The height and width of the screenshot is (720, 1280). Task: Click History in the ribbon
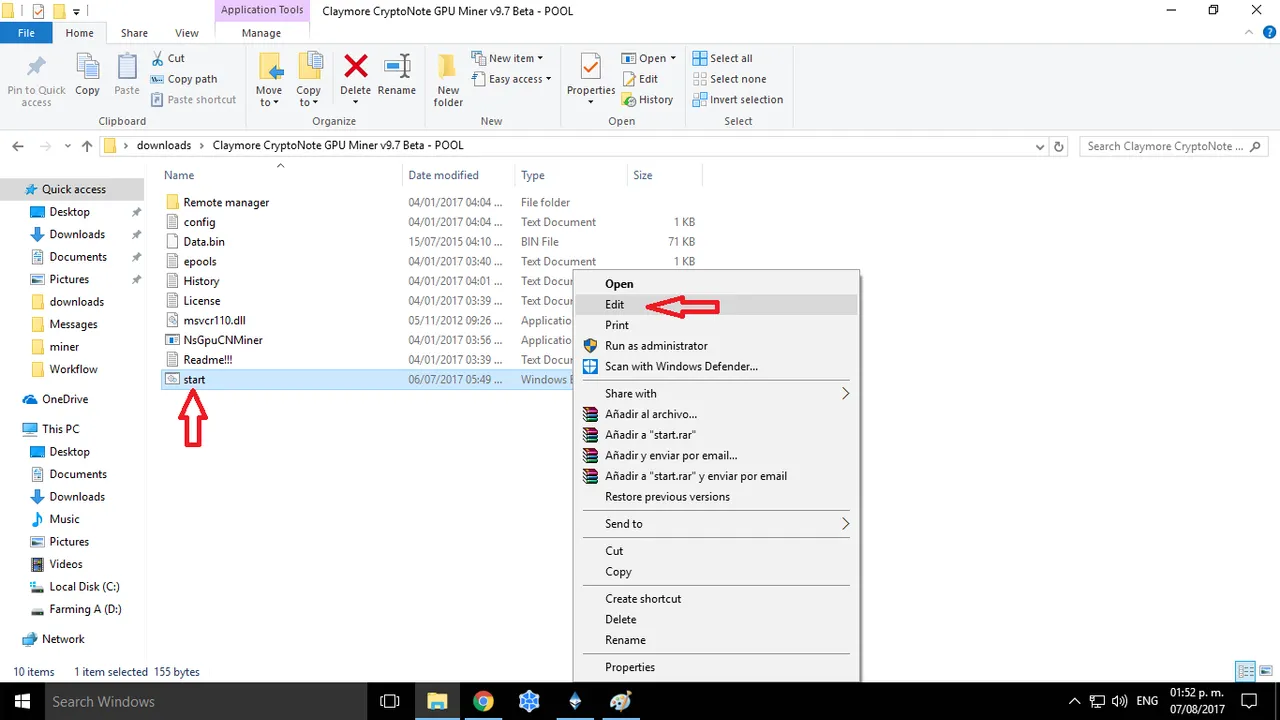click(647, 99)
